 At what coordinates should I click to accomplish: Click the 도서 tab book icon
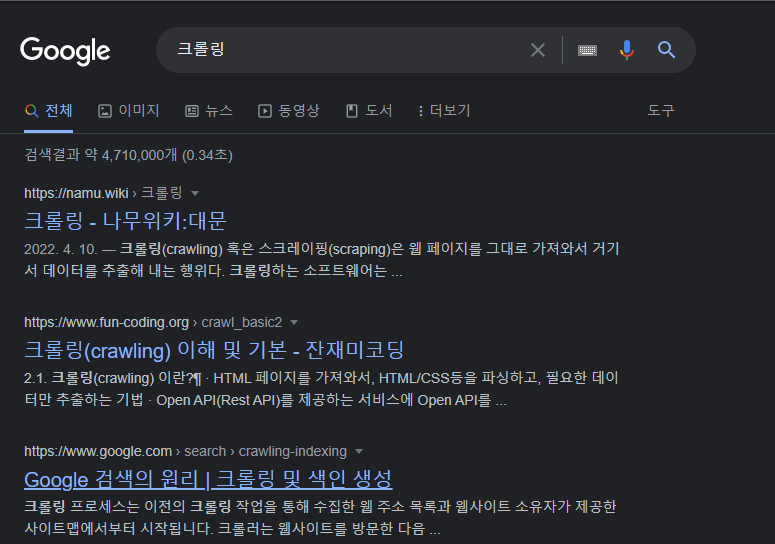tap(351, 111)
